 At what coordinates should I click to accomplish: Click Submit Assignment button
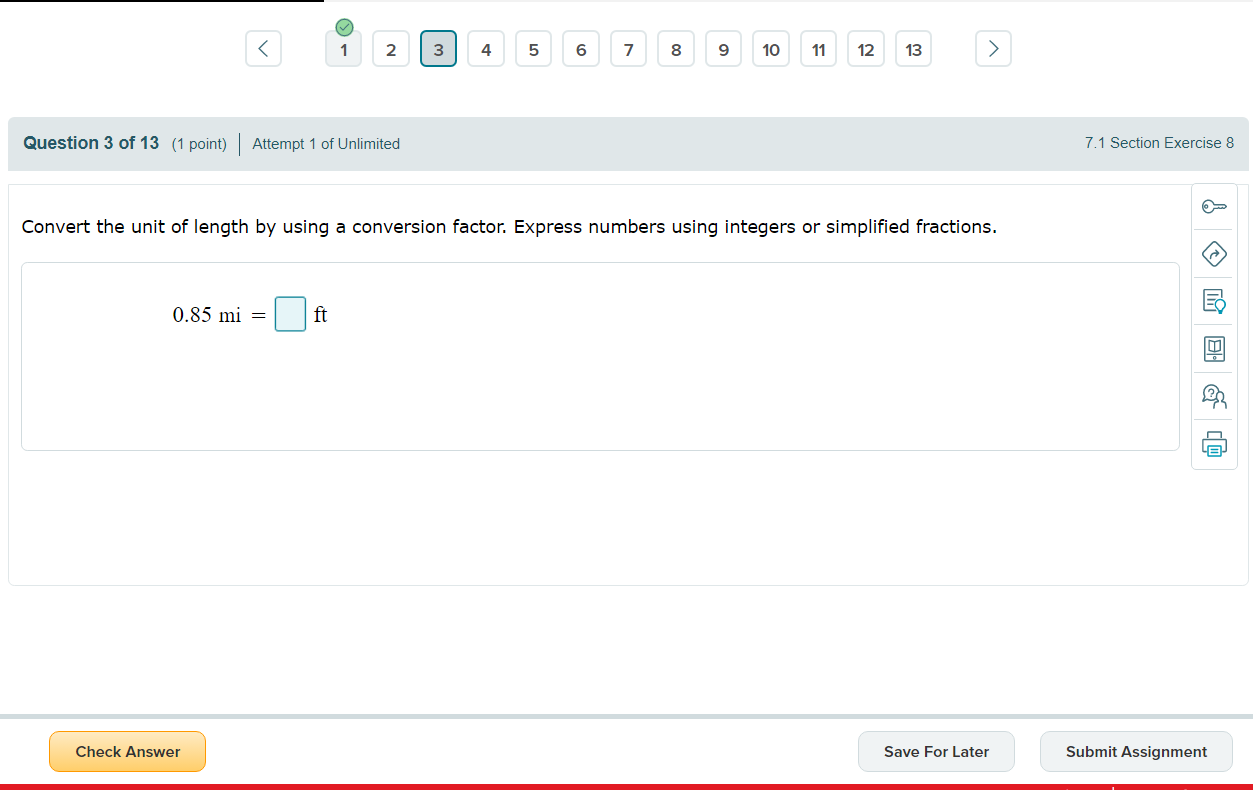(x=1136, y=752)
